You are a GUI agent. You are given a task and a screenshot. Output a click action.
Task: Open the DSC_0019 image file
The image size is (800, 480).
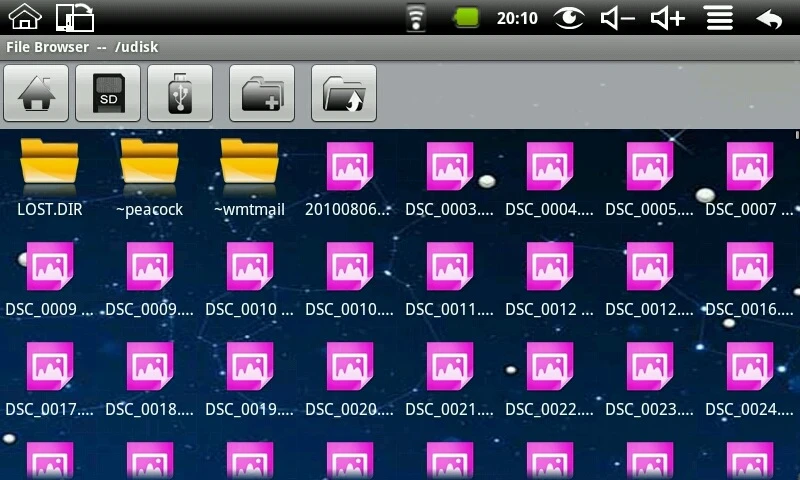pyautogui.click(x=249, y=380)
